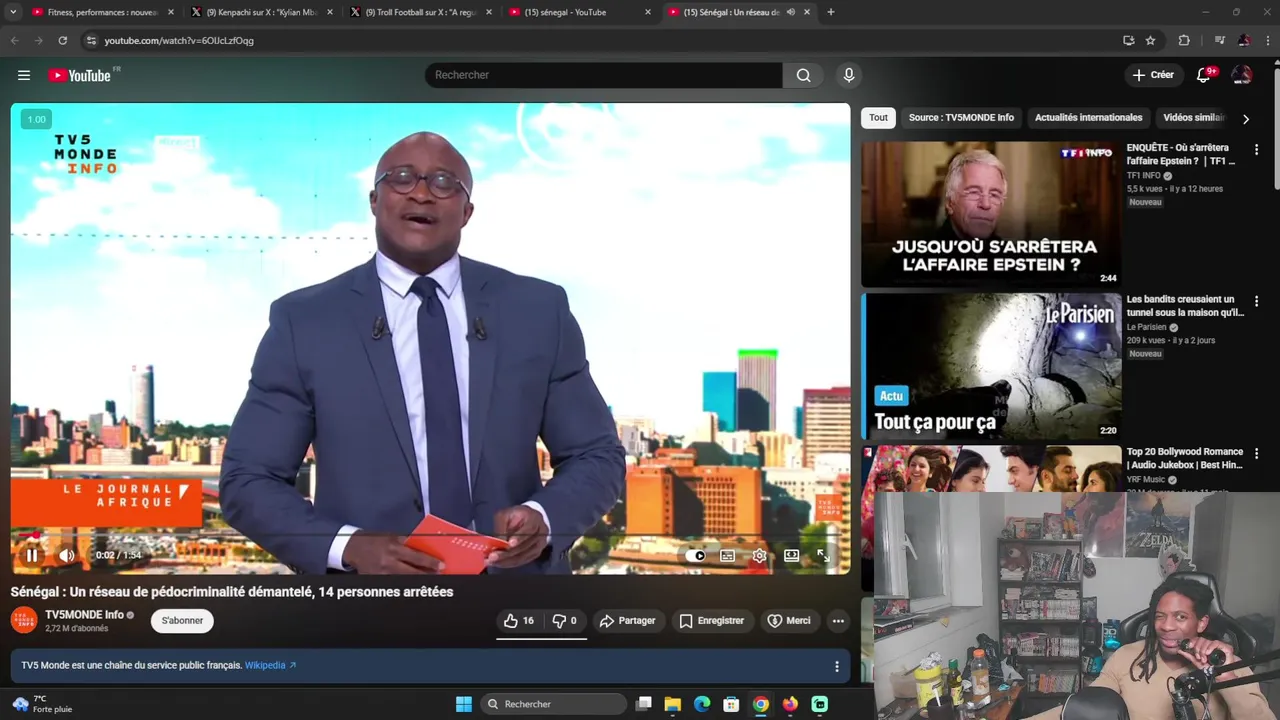Click the YouTube search input field

(x=604, y=75)
